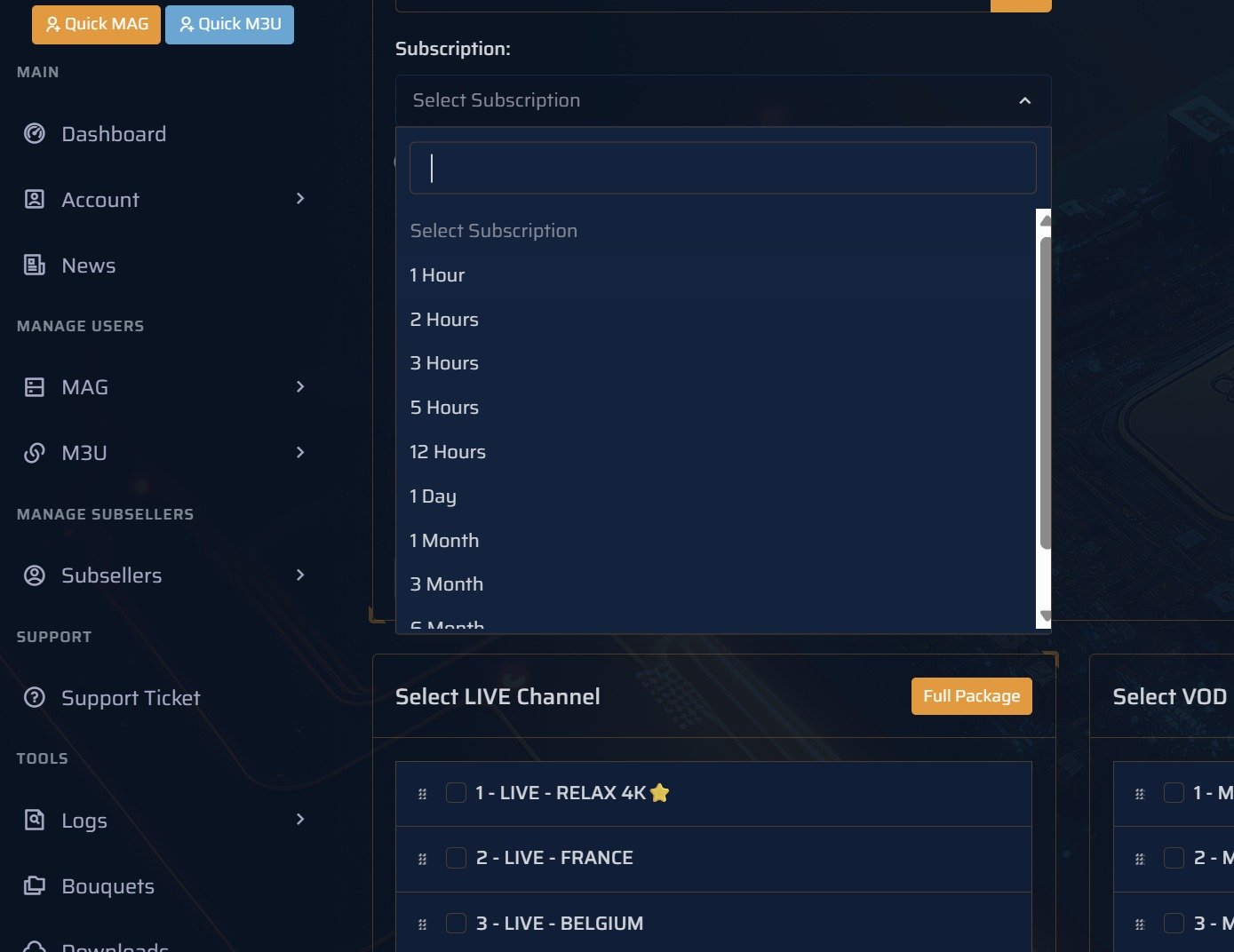Enable the 2 - LIVE - FRANCE checkbox
1234x952 pixels.
coord(456,858)
